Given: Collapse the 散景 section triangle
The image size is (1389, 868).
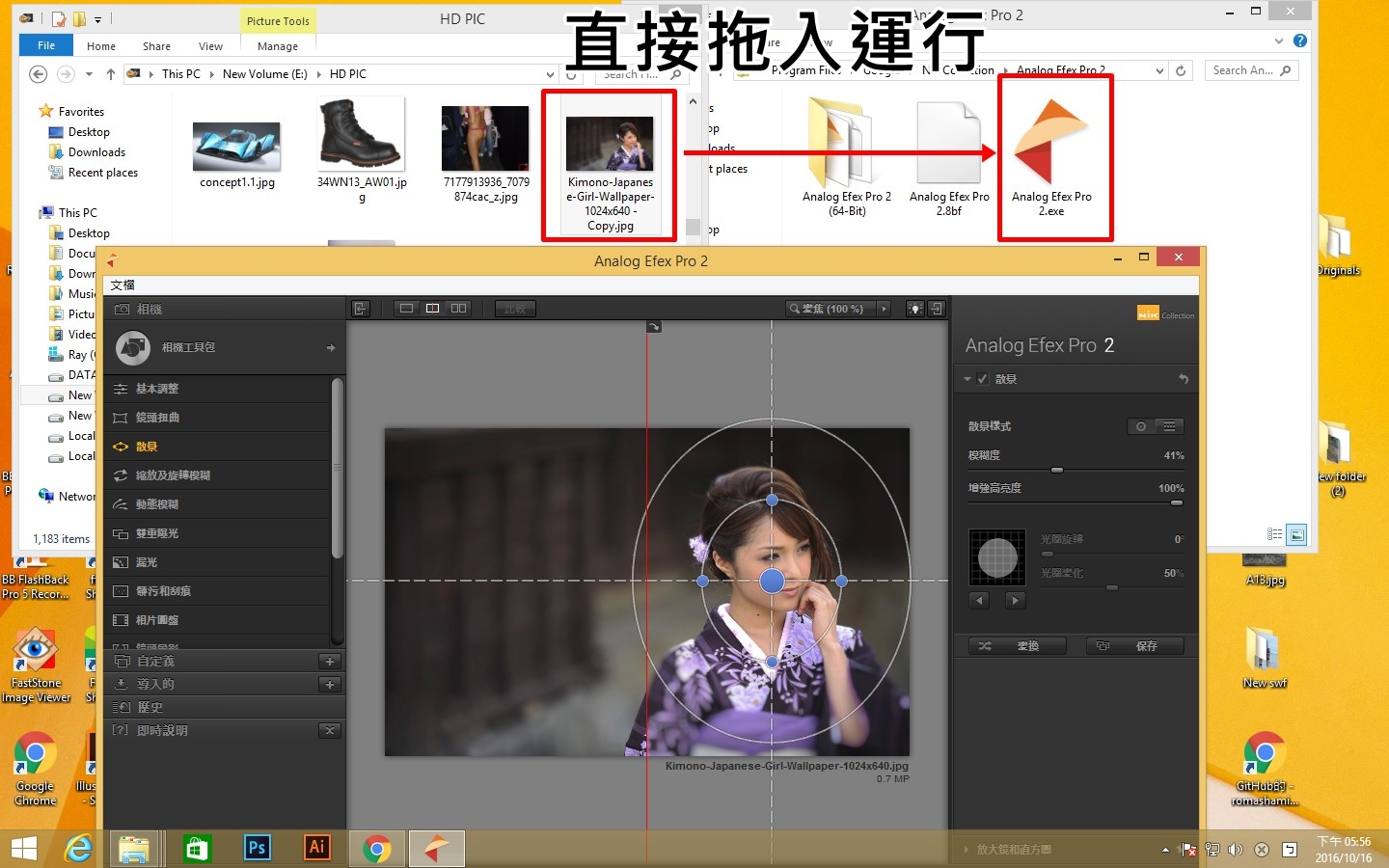Looking at the screenshot, I should [x=967, y=379].
